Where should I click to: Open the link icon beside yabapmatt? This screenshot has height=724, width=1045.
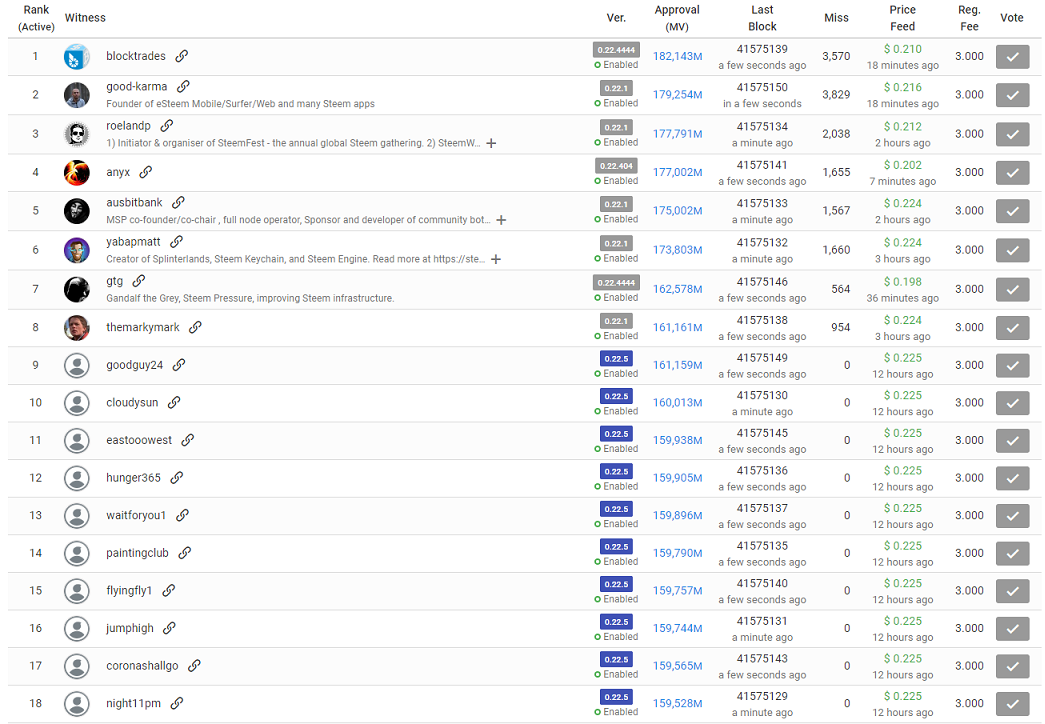coord(176,242)
